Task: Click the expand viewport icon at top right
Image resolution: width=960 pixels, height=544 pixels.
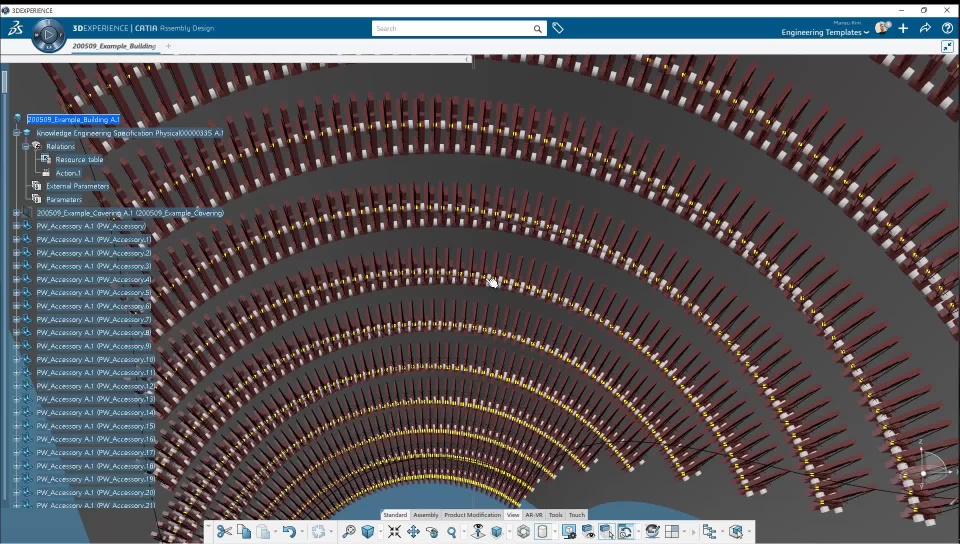Action: pyautogui.click(x=947, y=47)
